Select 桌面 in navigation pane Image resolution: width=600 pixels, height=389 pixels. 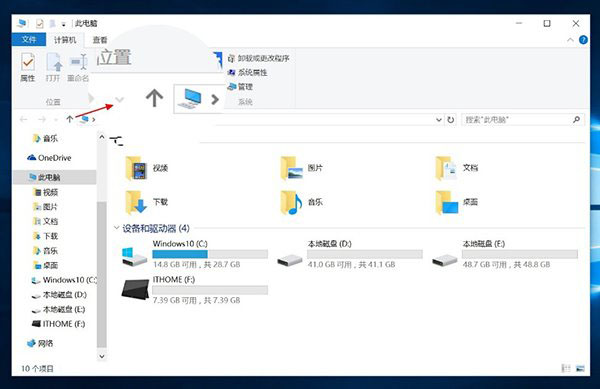tap(46, 265)
